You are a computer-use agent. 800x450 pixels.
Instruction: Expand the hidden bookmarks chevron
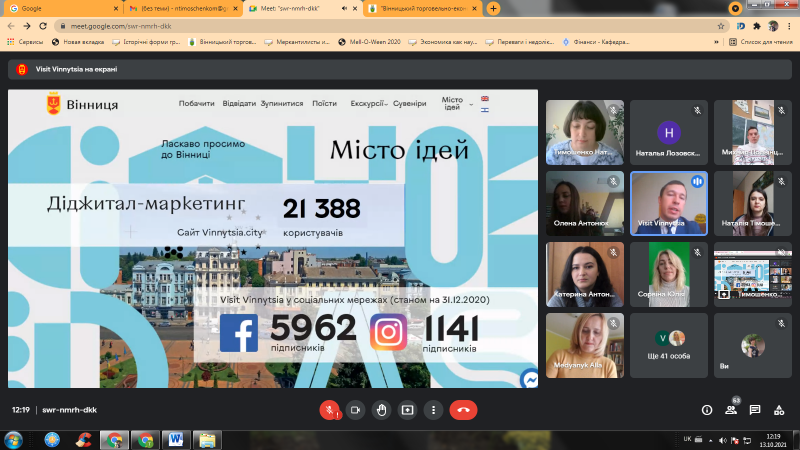(x=716, y=42)
